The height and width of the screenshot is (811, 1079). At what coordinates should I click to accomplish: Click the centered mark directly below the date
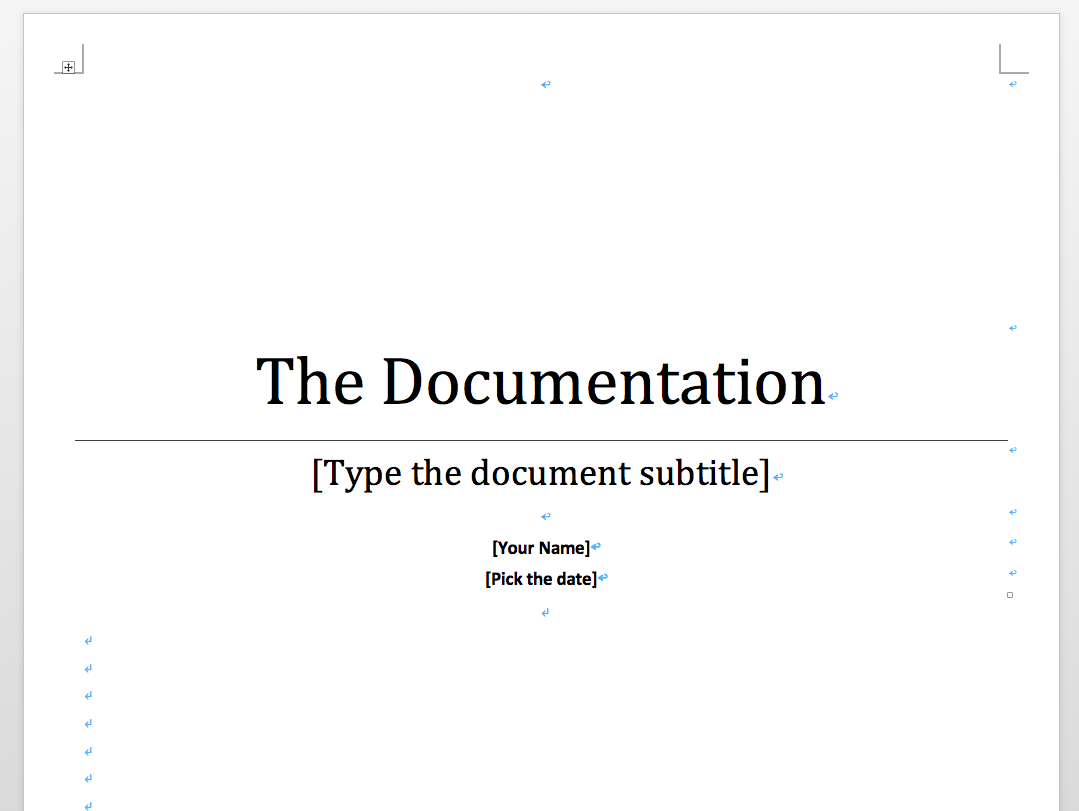click(545, 612)
